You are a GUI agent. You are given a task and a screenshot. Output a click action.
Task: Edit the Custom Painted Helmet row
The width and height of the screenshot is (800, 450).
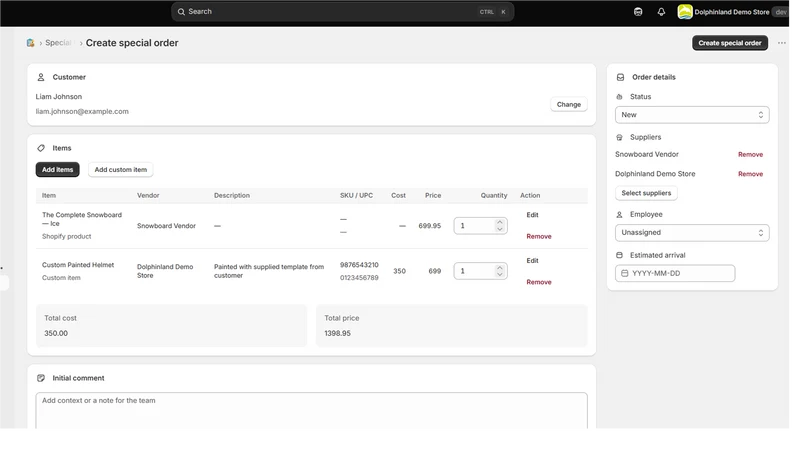(532, 260)
